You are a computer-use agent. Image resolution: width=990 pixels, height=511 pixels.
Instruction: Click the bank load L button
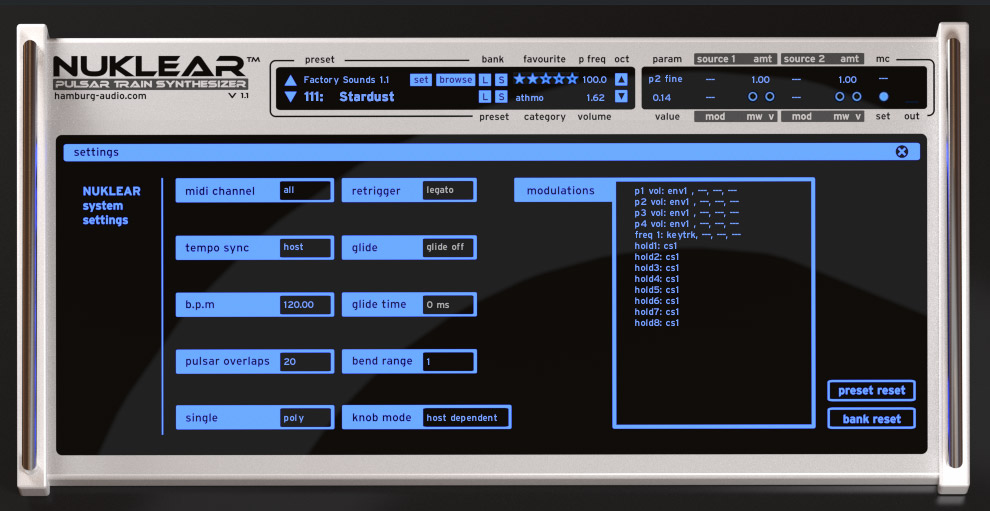click(x=485, y=80)
